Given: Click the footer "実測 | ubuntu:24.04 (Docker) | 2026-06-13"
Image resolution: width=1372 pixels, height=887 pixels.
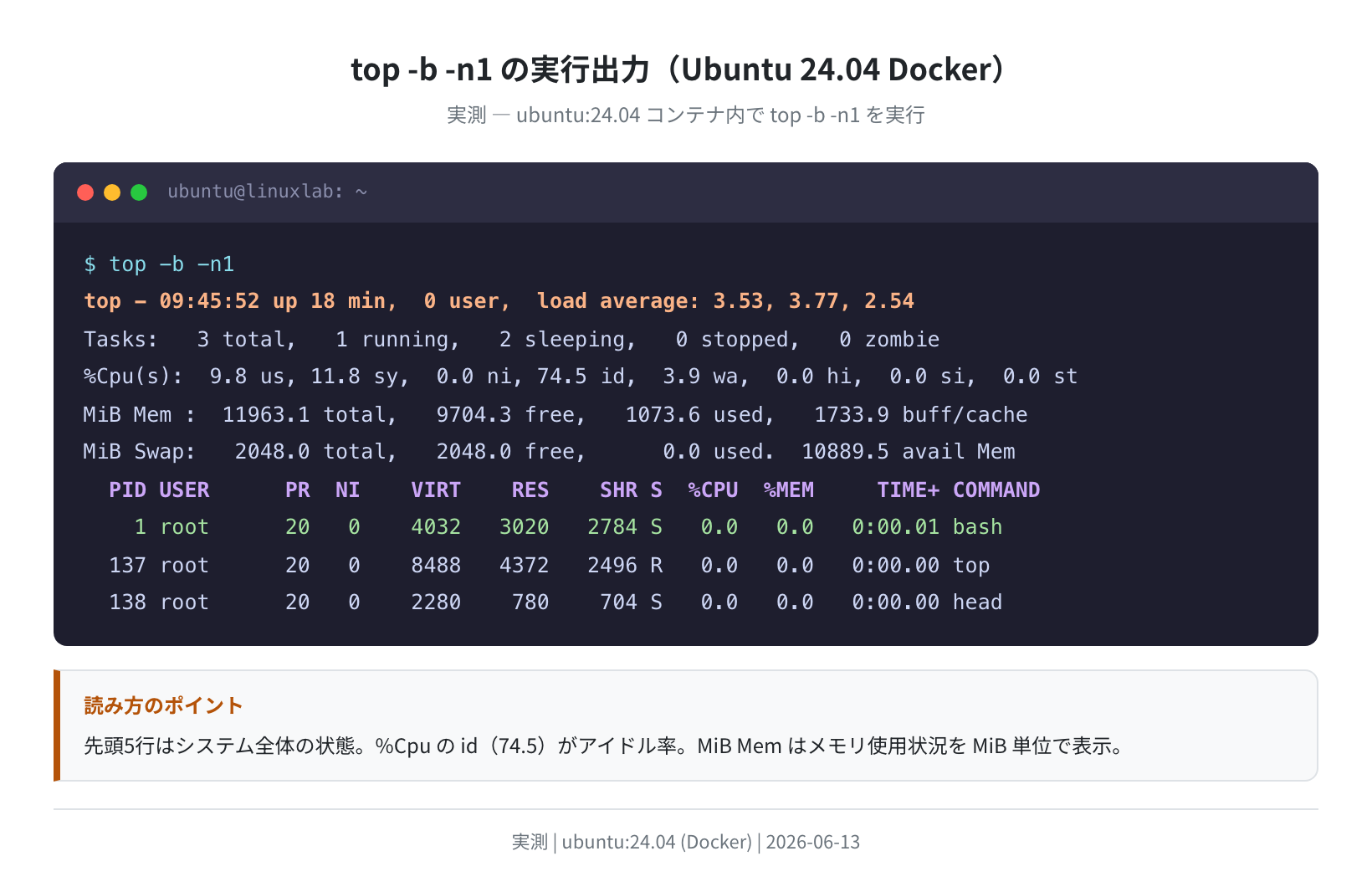Looking at the screenshot, I should (686, 842).
